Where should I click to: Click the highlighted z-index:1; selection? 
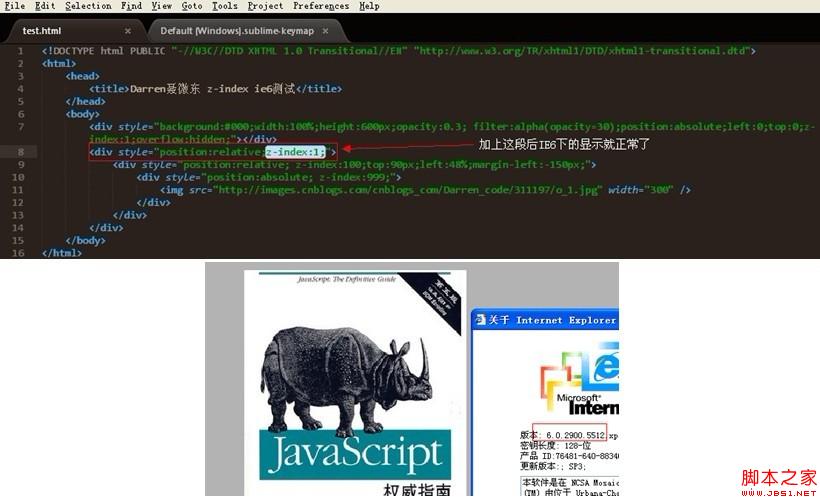coord(295,152)
